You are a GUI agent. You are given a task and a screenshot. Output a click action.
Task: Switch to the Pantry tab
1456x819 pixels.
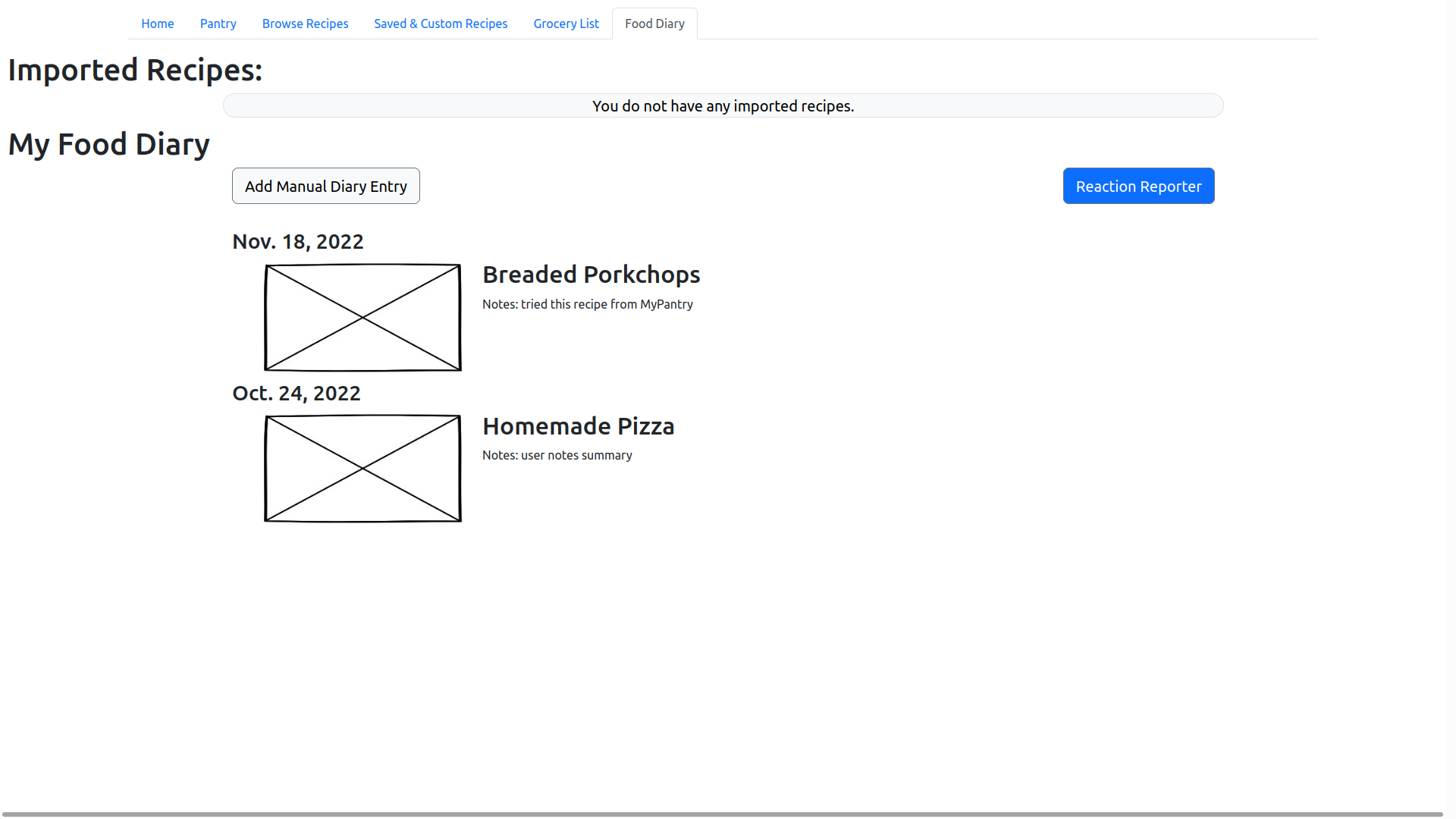tap(218, 24)
